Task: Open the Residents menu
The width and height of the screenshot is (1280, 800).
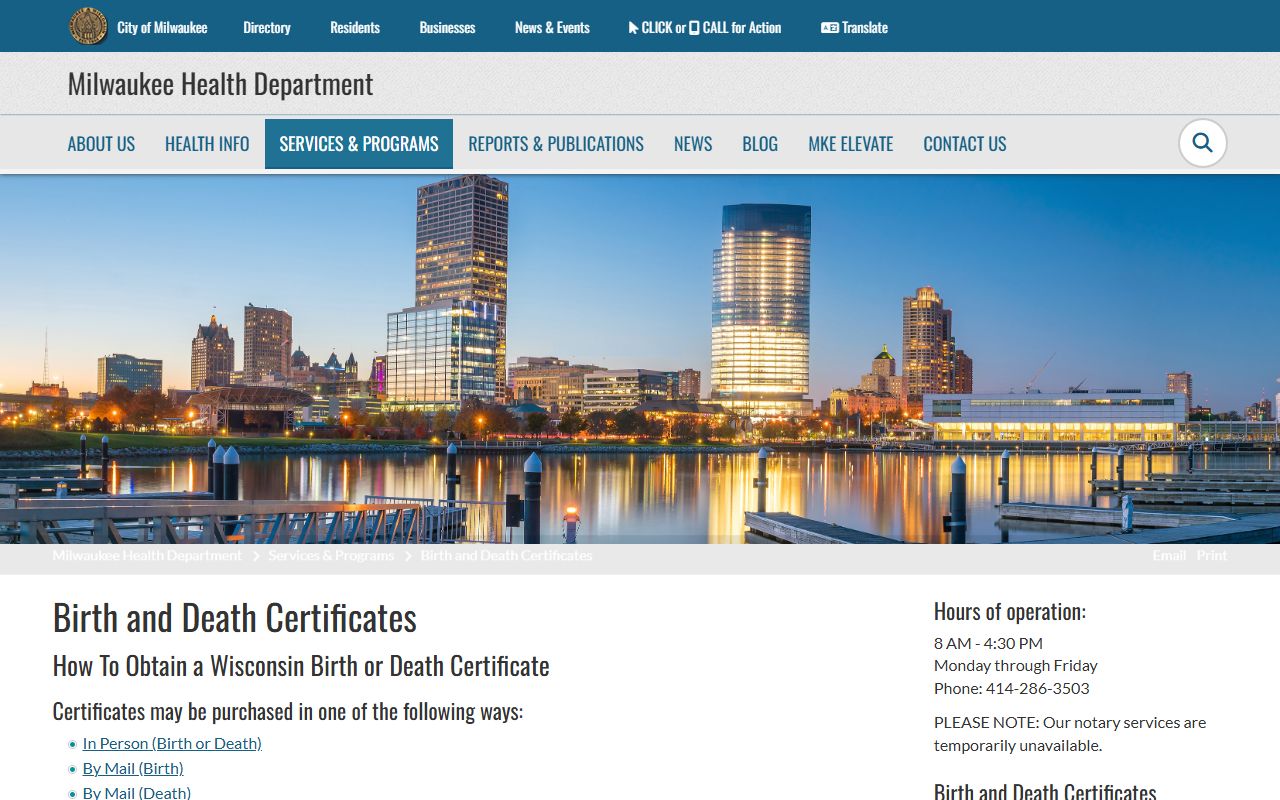Action: 355,27
